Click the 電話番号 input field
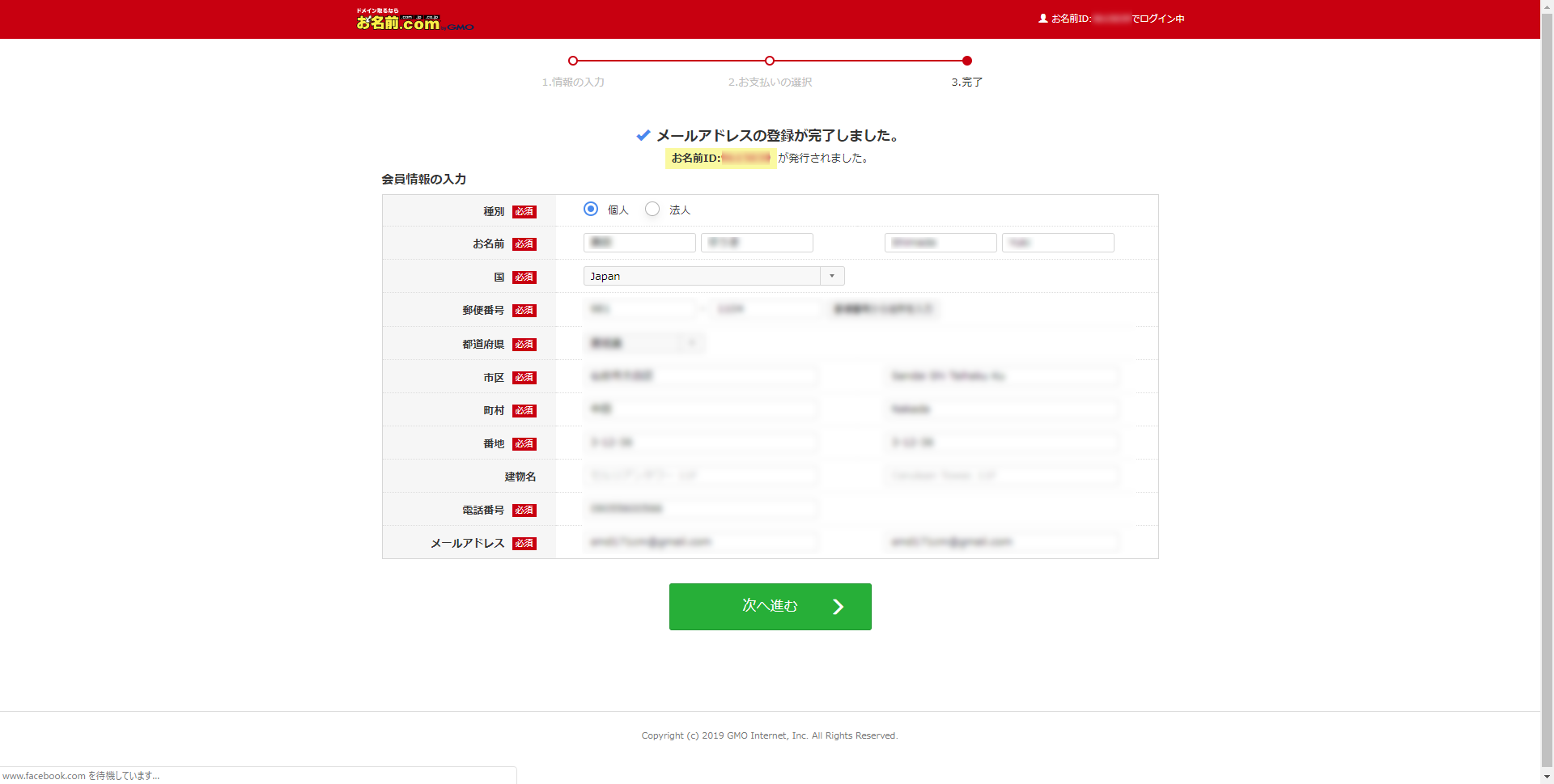The height and width of the screenshot is (784, 1554). coord(700,509)
